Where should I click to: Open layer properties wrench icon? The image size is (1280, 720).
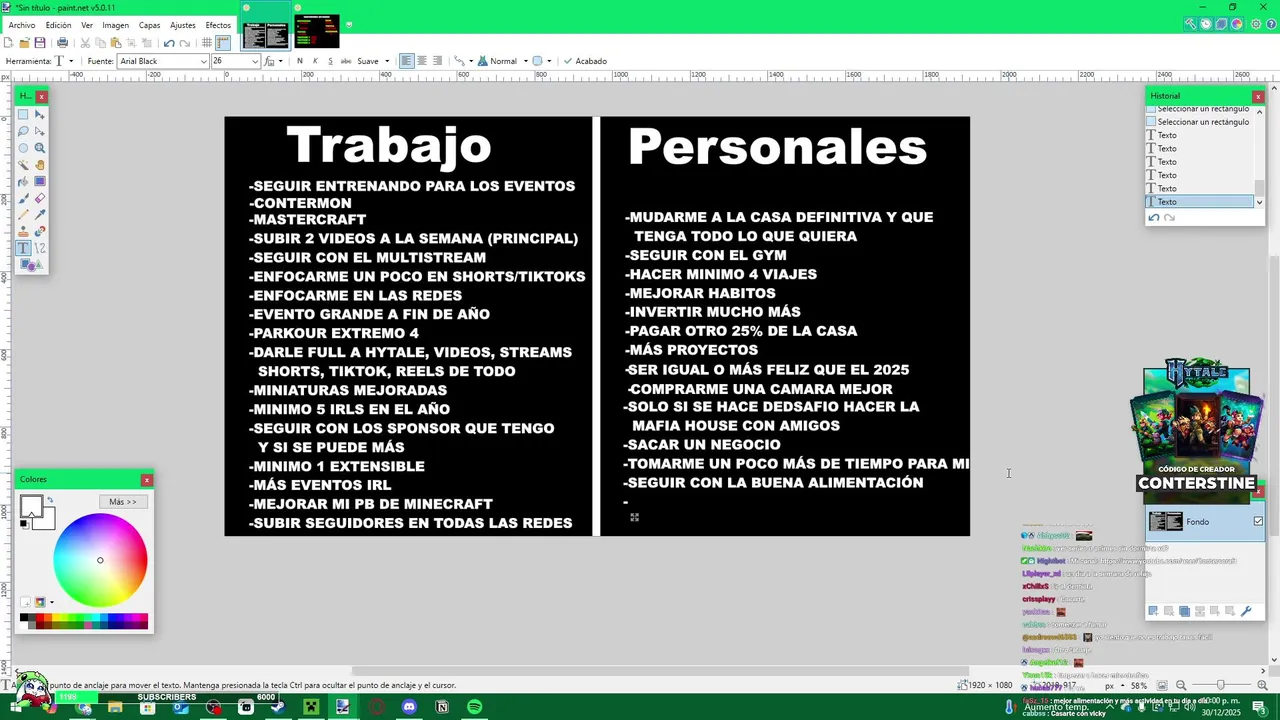click(x=1246, y=611)
